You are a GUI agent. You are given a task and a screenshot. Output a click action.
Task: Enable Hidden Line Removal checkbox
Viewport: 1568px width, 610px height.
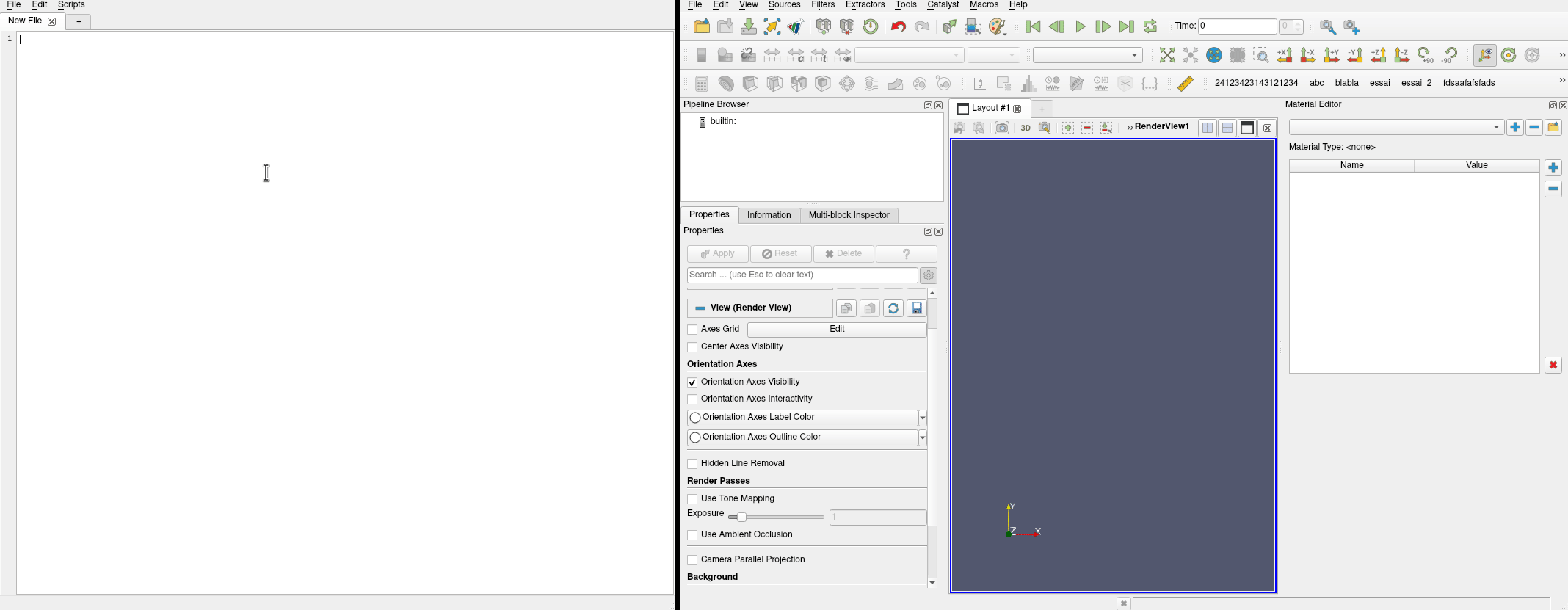[x=692, y=465]
